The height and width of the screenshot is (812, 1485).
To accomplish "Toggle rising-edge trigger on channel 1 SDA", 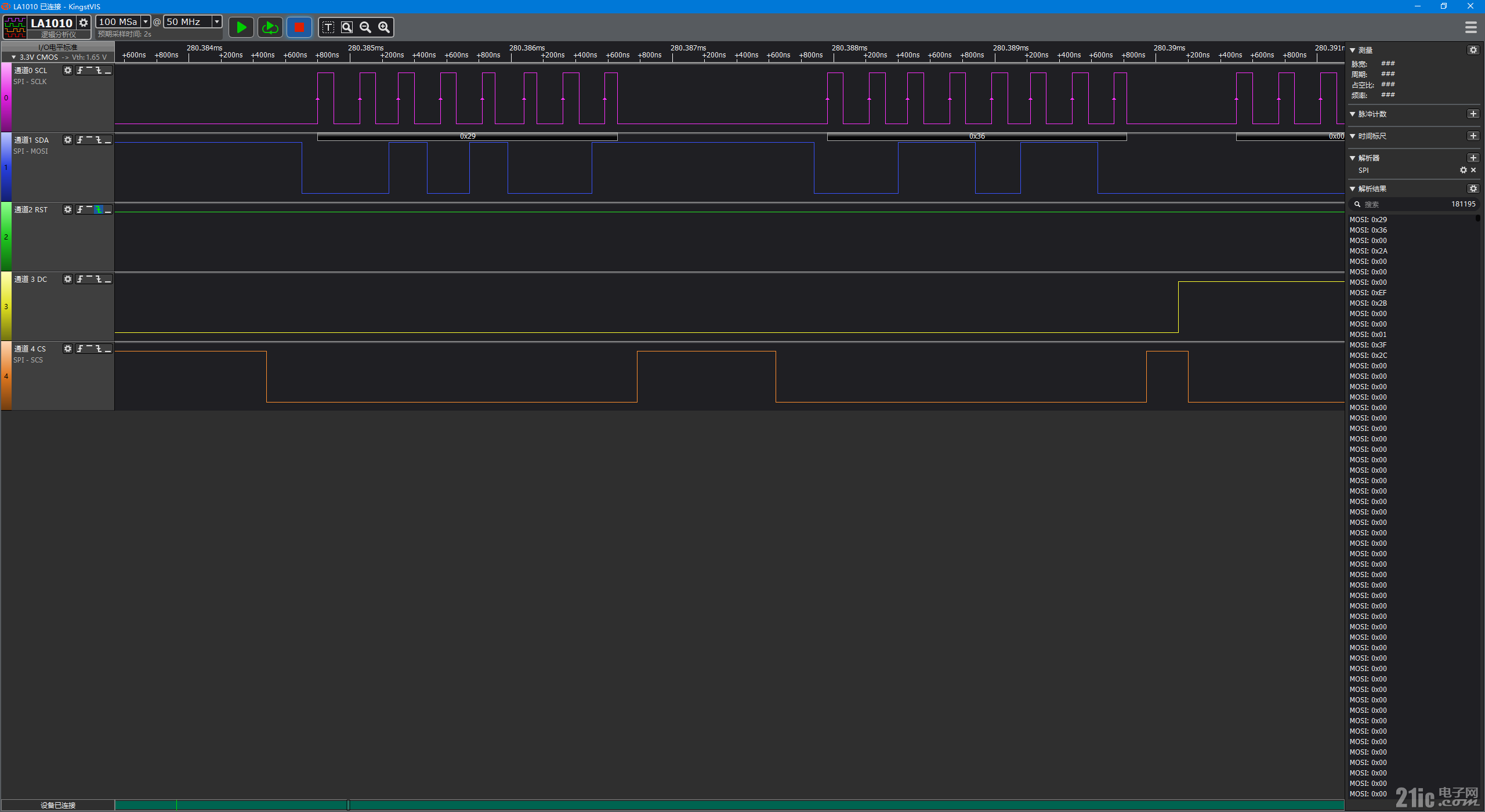I will [80, 140].
